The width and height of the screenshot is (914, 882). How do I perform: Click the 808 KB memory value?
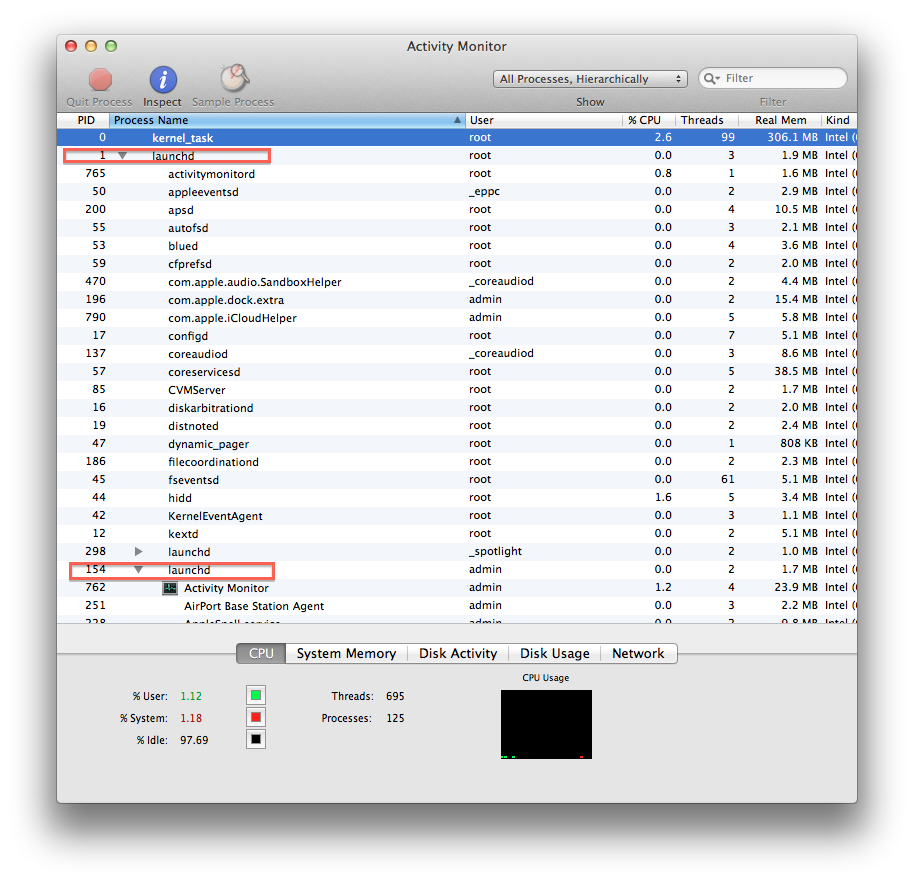tap(799, 444)
